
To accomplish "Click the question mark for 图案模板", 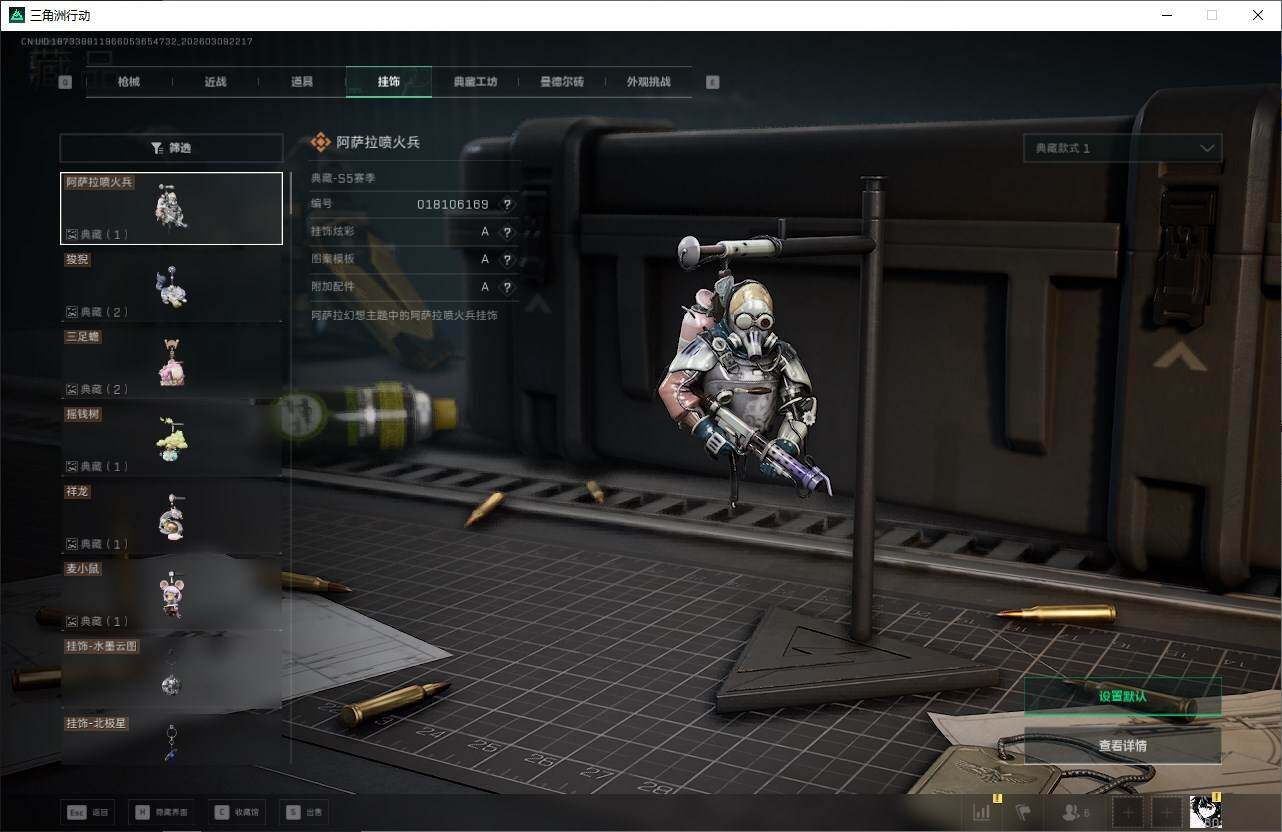I will point(507,260).
